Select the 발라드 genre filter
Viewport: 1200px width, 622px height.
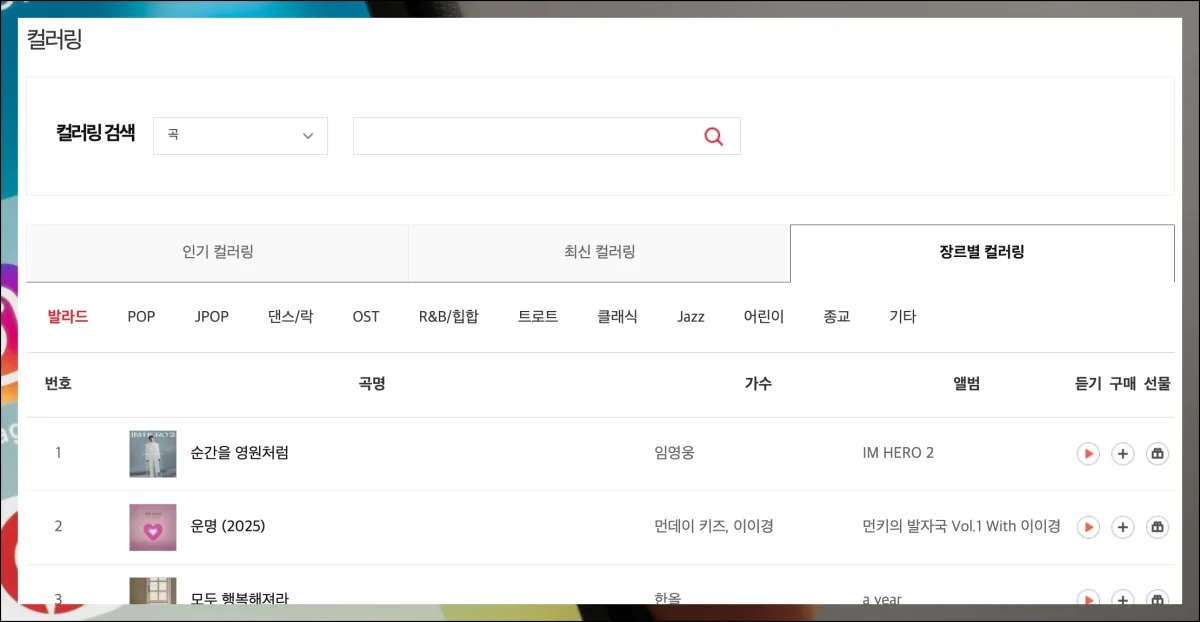click(x=68, y=317)
